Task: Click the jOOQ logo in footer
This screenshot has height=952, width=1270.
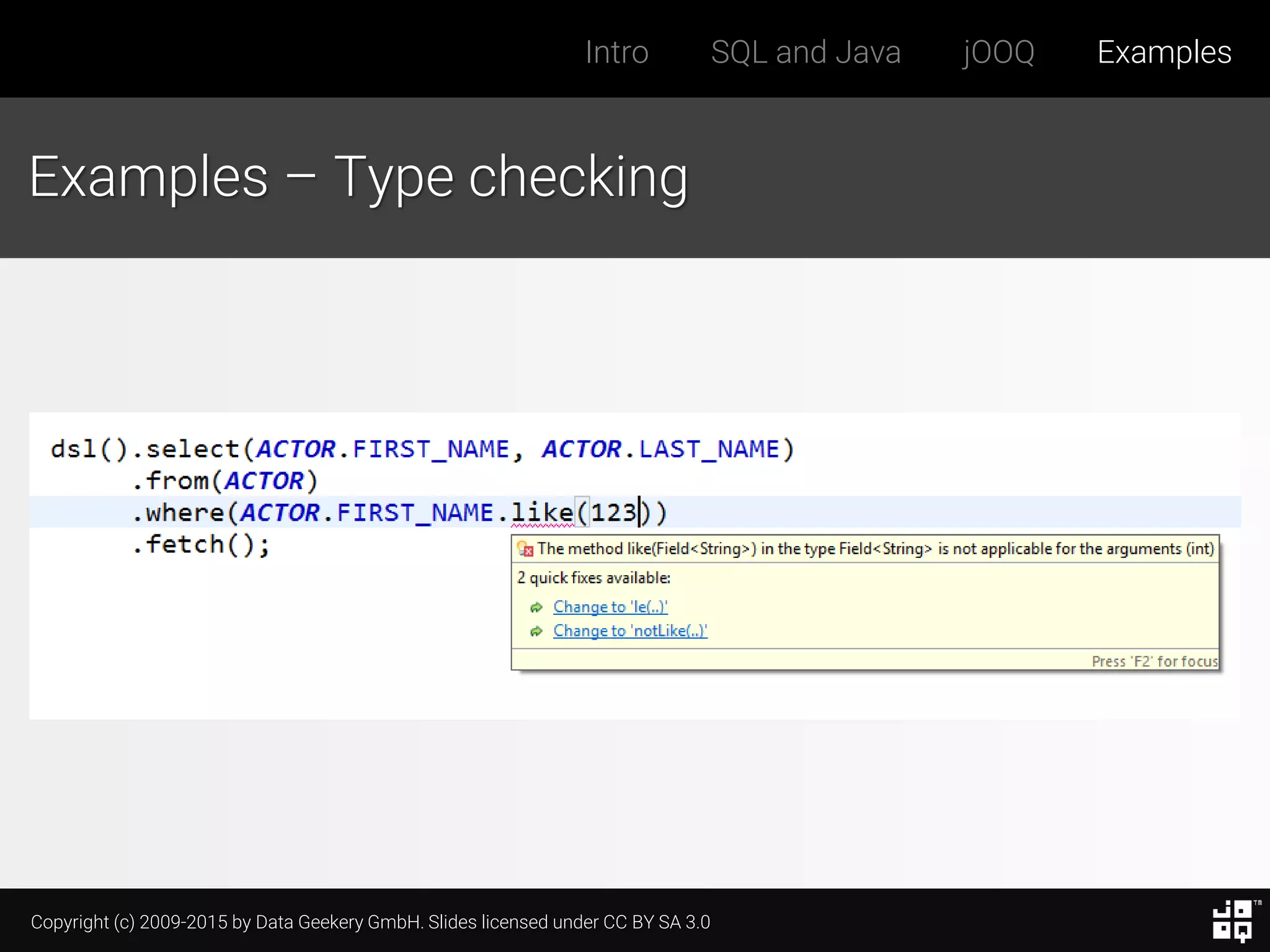Action: pos(1233,921)
